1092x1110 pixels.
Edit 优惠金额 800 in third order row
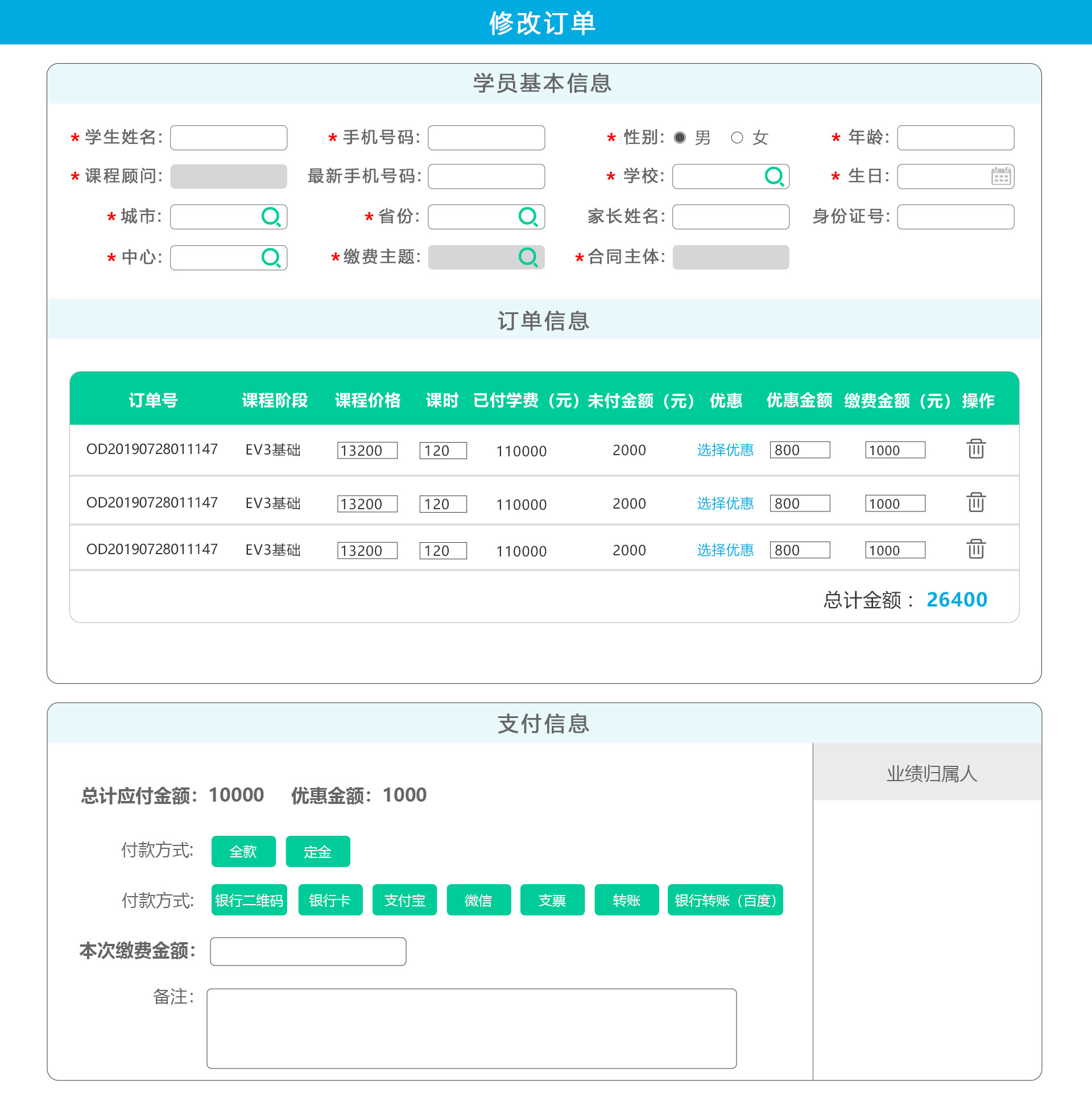(800, 550)
